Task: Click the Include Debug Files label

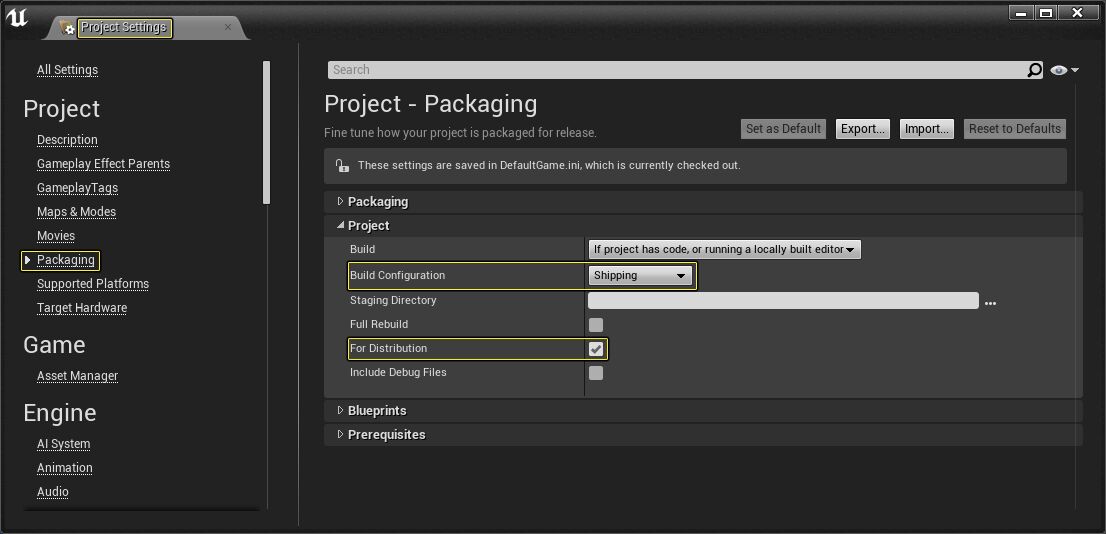Action: click(398, 372)
